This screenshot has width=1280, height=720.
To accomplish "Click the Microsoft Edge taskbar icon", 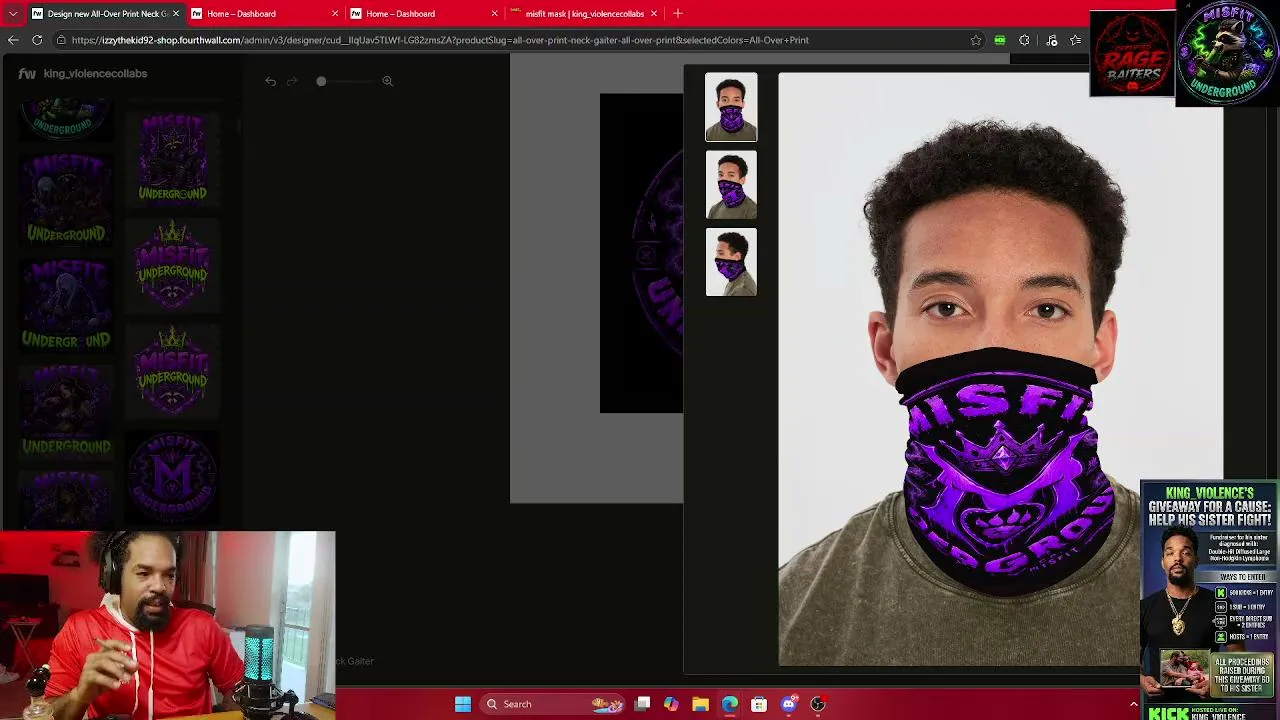I will coord(730,704).
